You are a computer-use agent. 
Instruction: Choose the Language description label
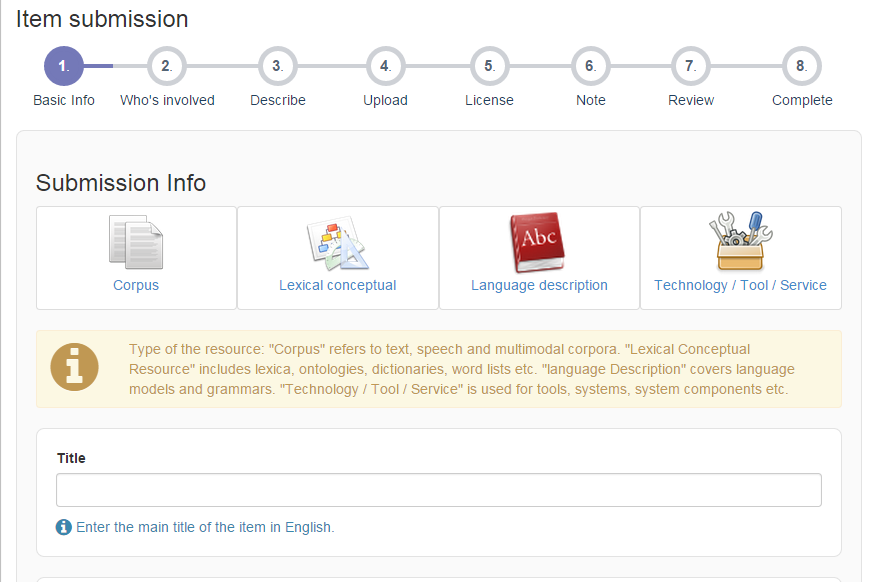click(539, 285)
